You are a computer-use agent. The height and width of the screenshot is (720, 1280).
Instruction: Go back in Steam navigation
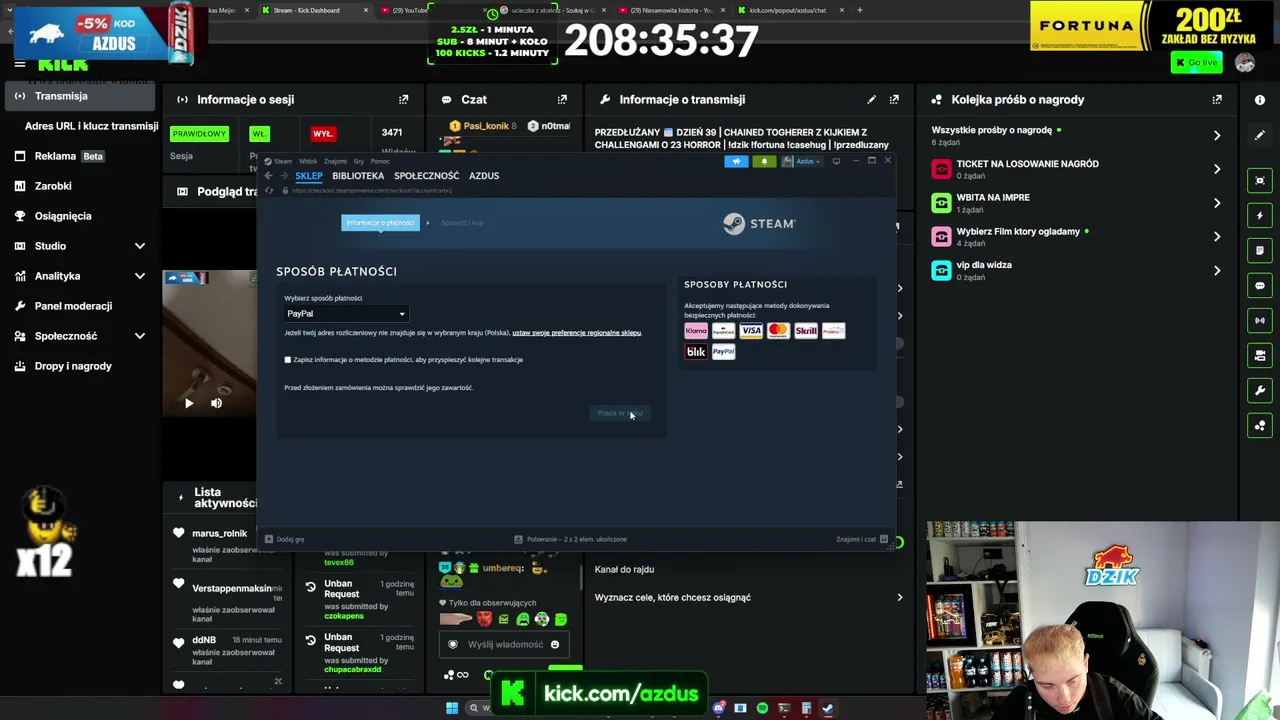pos(268,176)
